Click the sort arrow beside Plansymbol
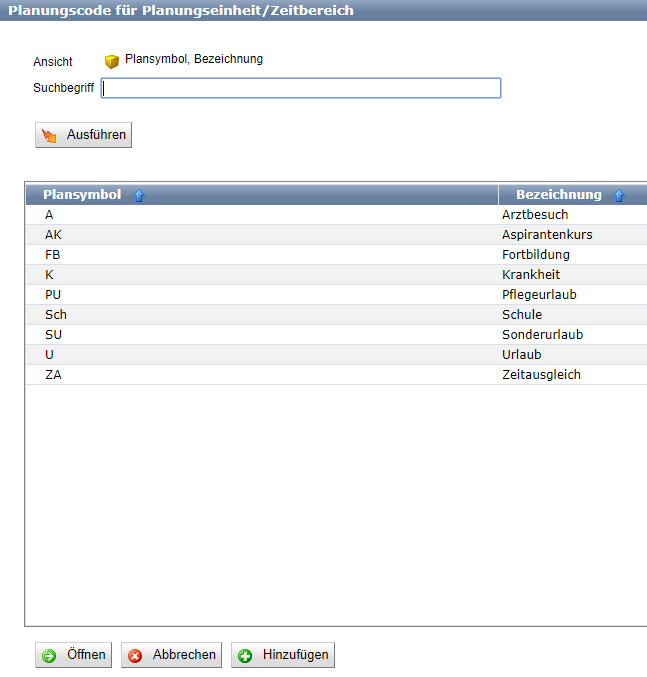The width and height of the screenshot is (647, 677). point(139,195)
